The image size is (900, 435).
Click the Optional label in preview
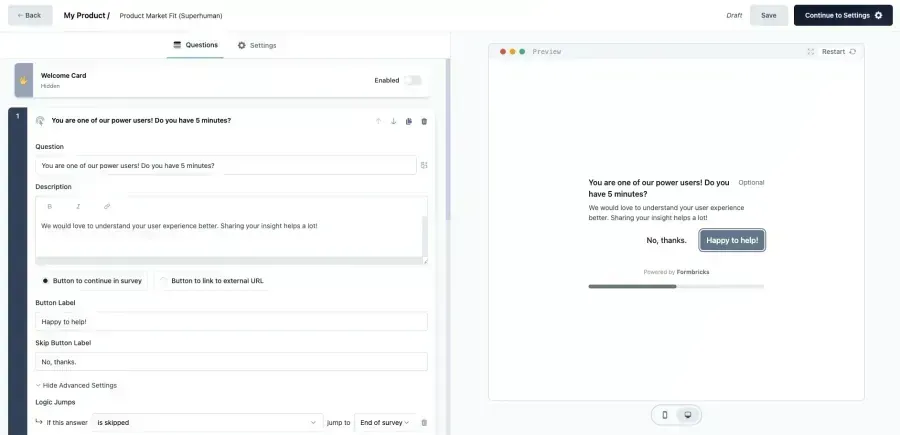tap(751, 182)
